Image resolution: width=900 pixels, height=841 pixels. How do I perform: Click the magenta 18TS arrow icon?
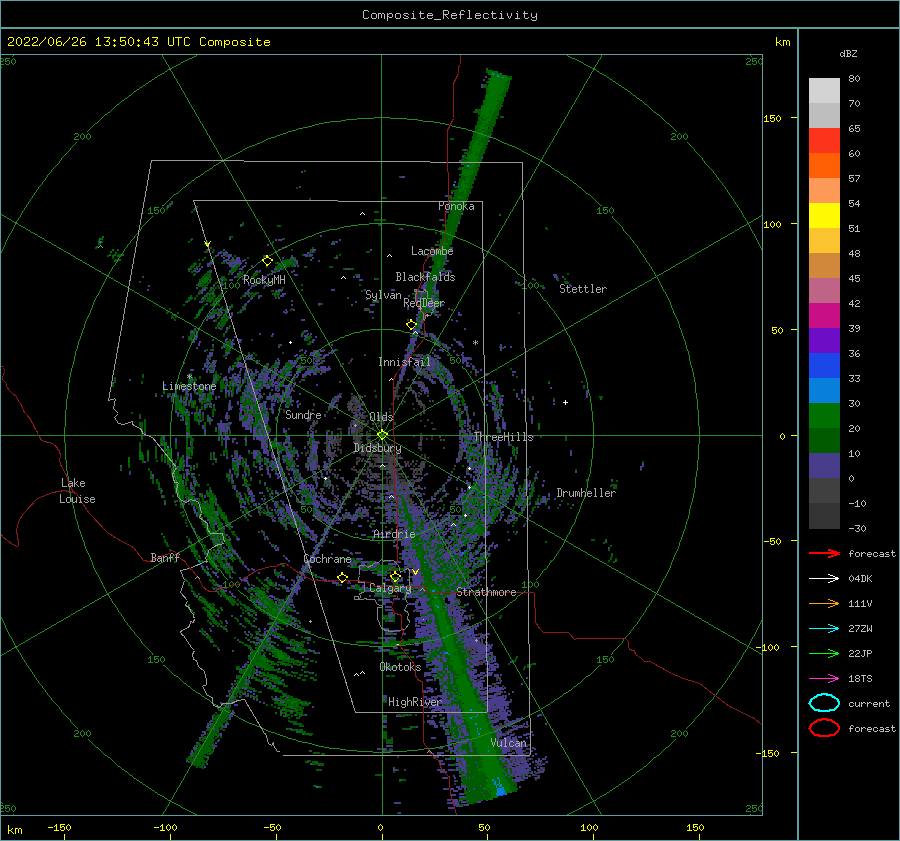(x=824, y=679)
